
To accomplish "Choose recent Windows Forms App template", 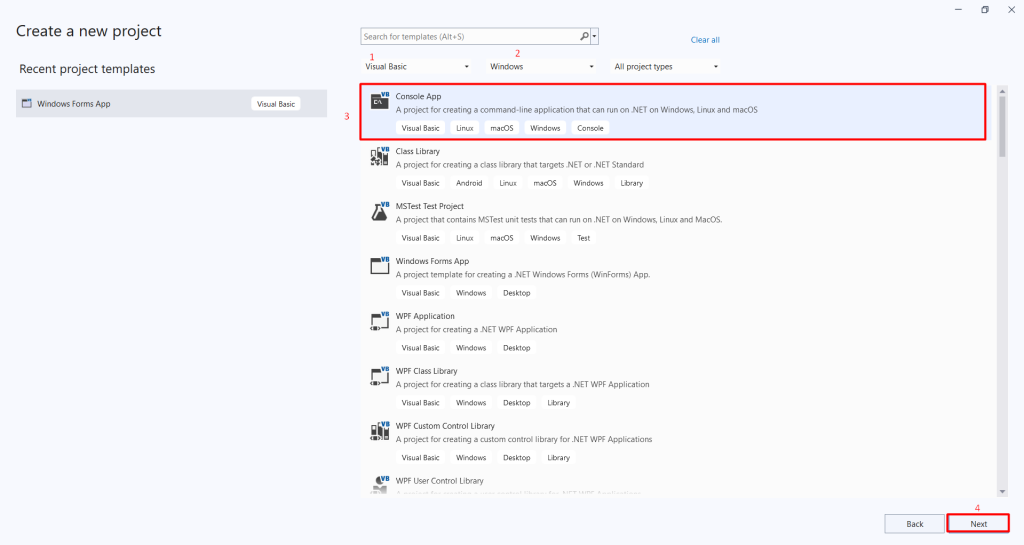I will tap(171, 103).
